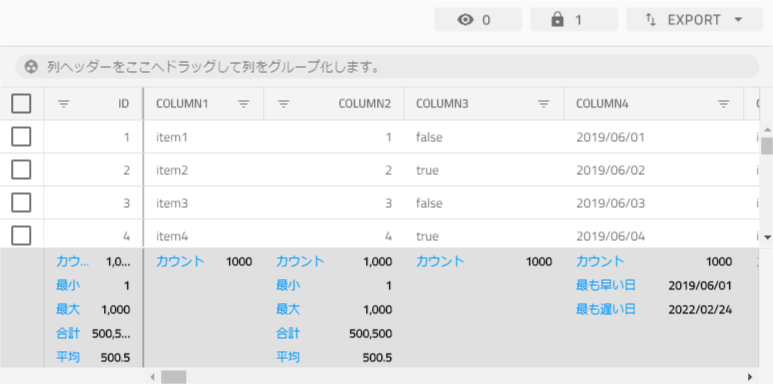This screenshot has height=384, width=773.
Task: Click the ID column 平均 summary label
Action: click(x=68, y=357)
